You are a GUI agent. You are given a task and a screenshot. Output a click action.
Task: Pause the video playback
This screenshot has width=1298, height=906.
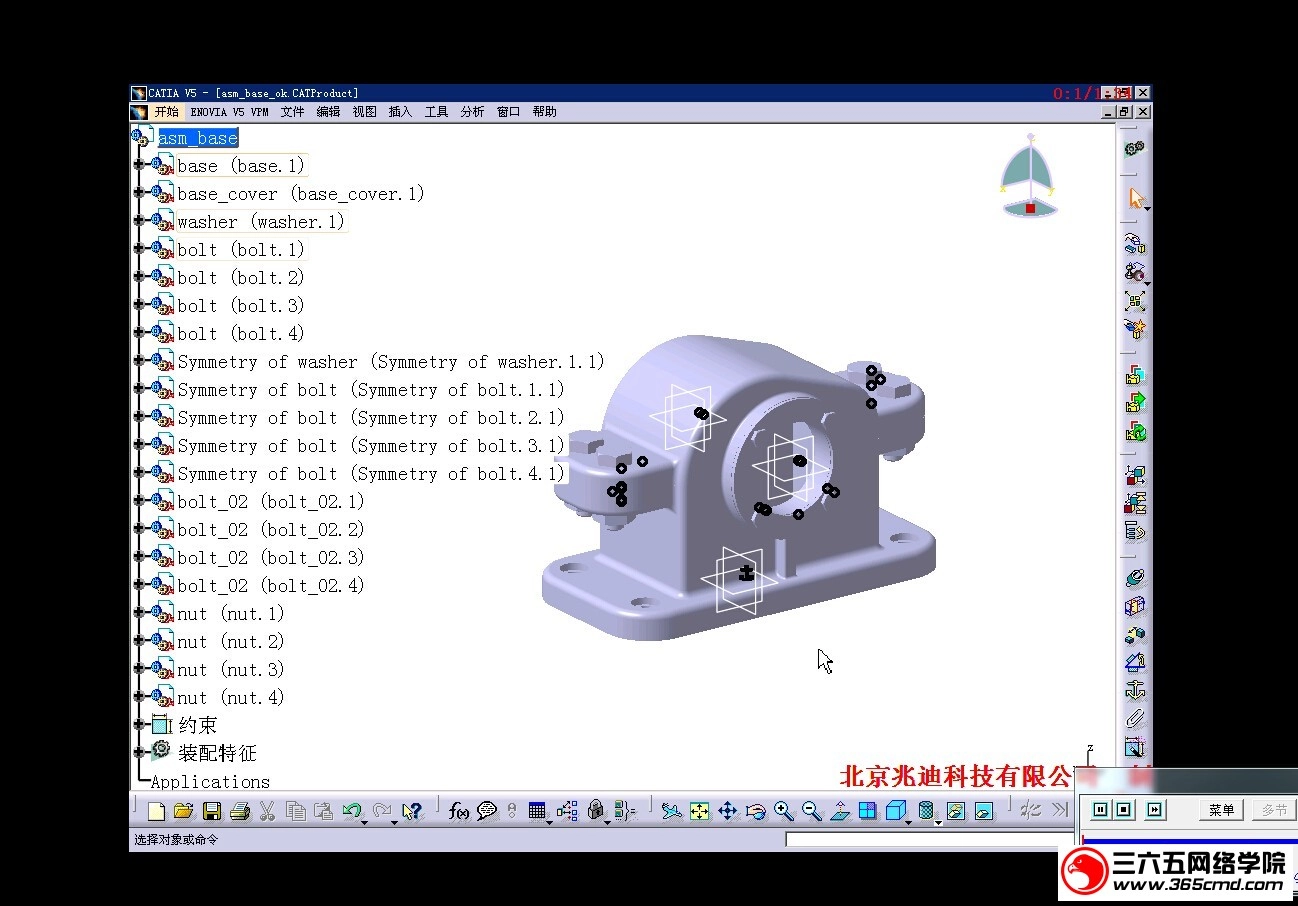coord(1100,810)
